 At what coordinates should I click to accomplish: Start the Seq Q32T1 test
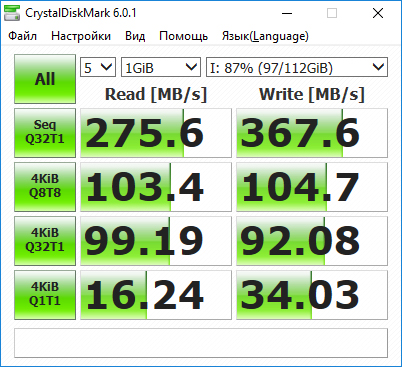click(x=45, y=133)
